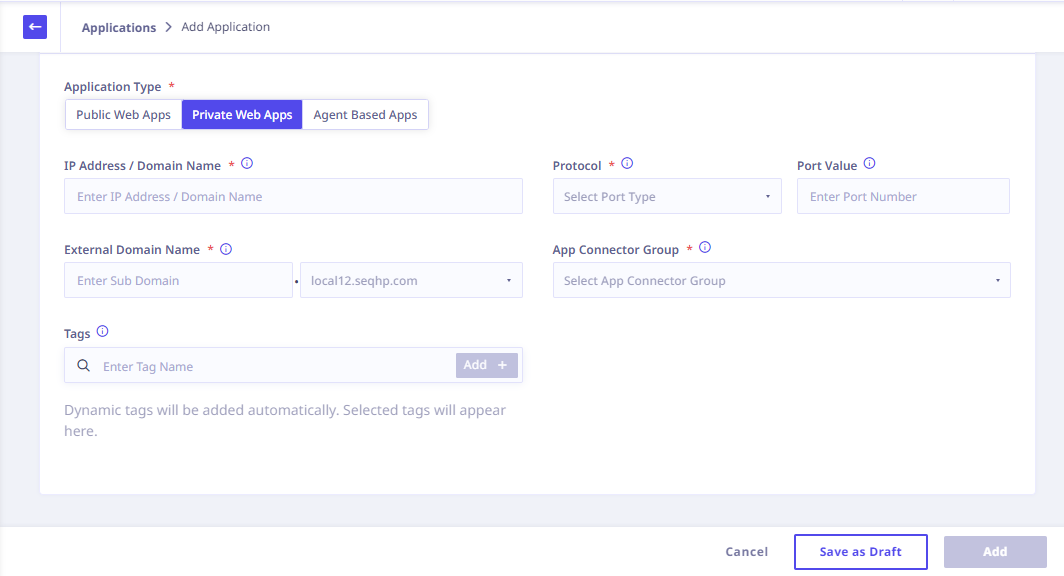
Task: Click the tag search magnifier icon
Action: (83, 366)
